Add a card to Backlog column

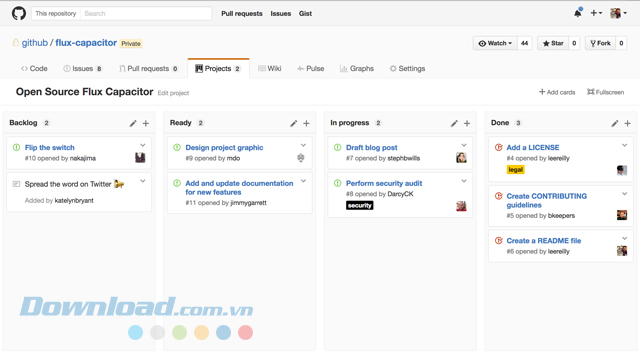(x=146, y=123)
